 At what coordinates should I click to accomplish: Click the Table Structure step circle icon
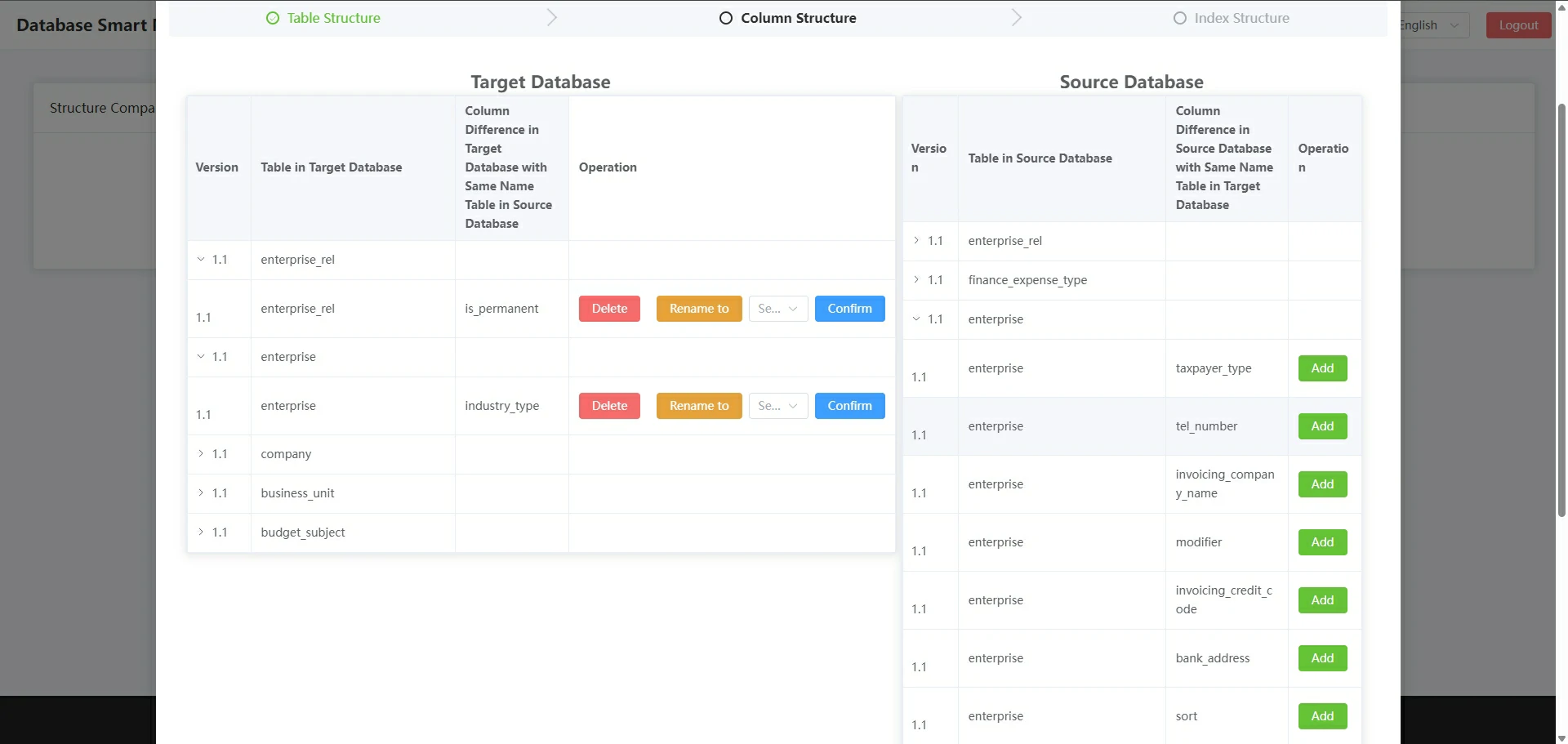point(273,18)
